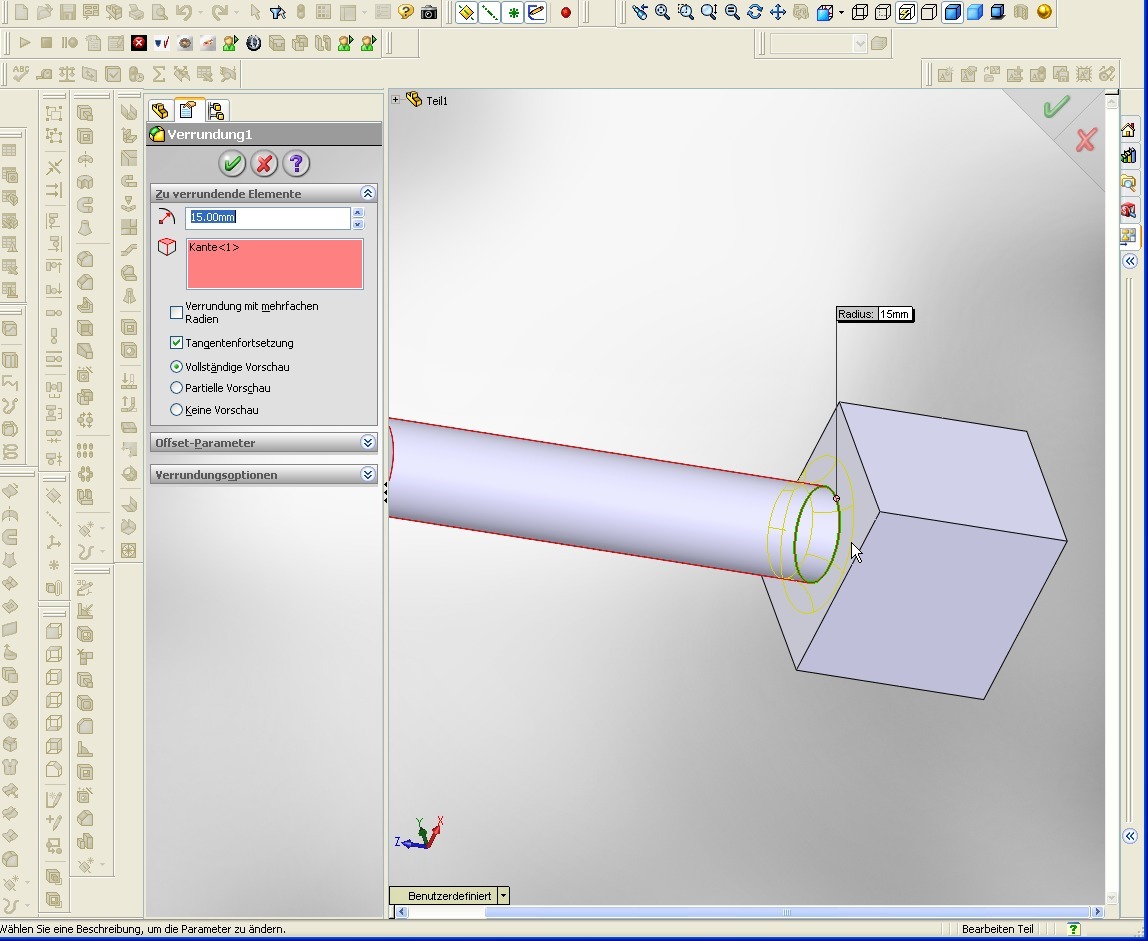This screenshot has width=1148, height=941.
Task: Click the red record macro button
Action: coord(566,13)
